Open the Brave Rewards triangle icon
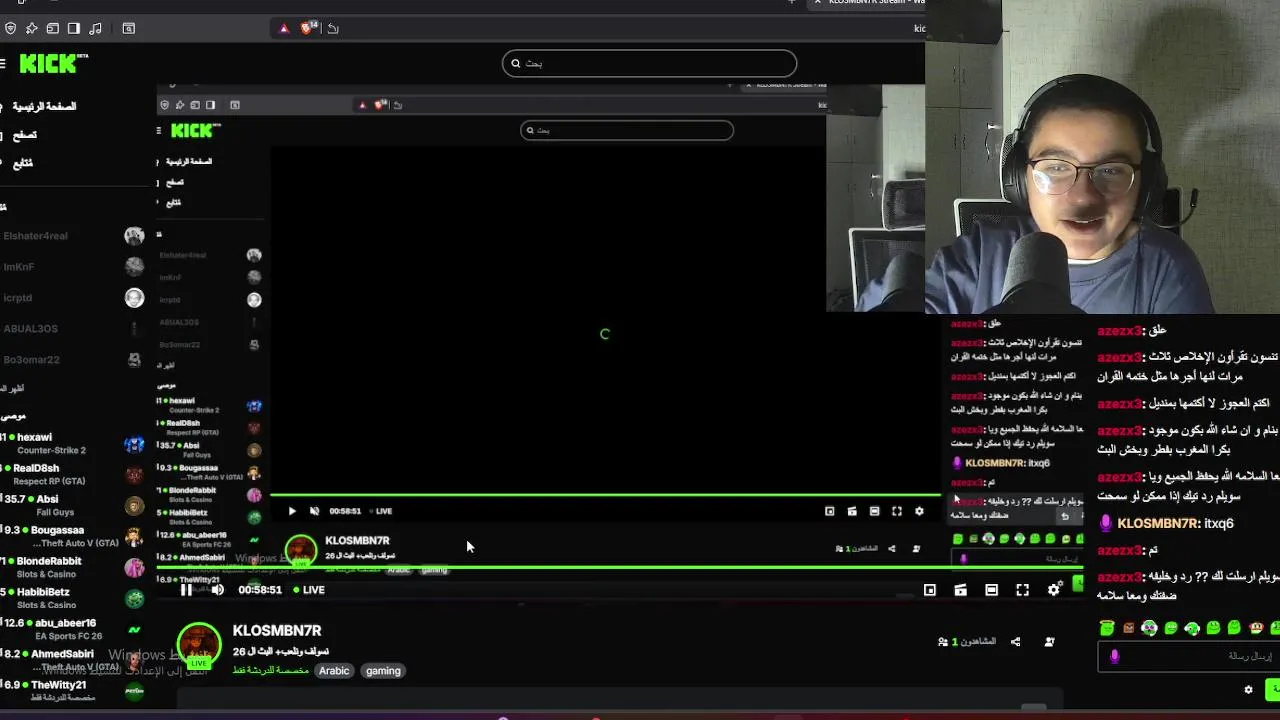Screen dimensions: 1280x720 pyautogui.click(x=284, y=28)
